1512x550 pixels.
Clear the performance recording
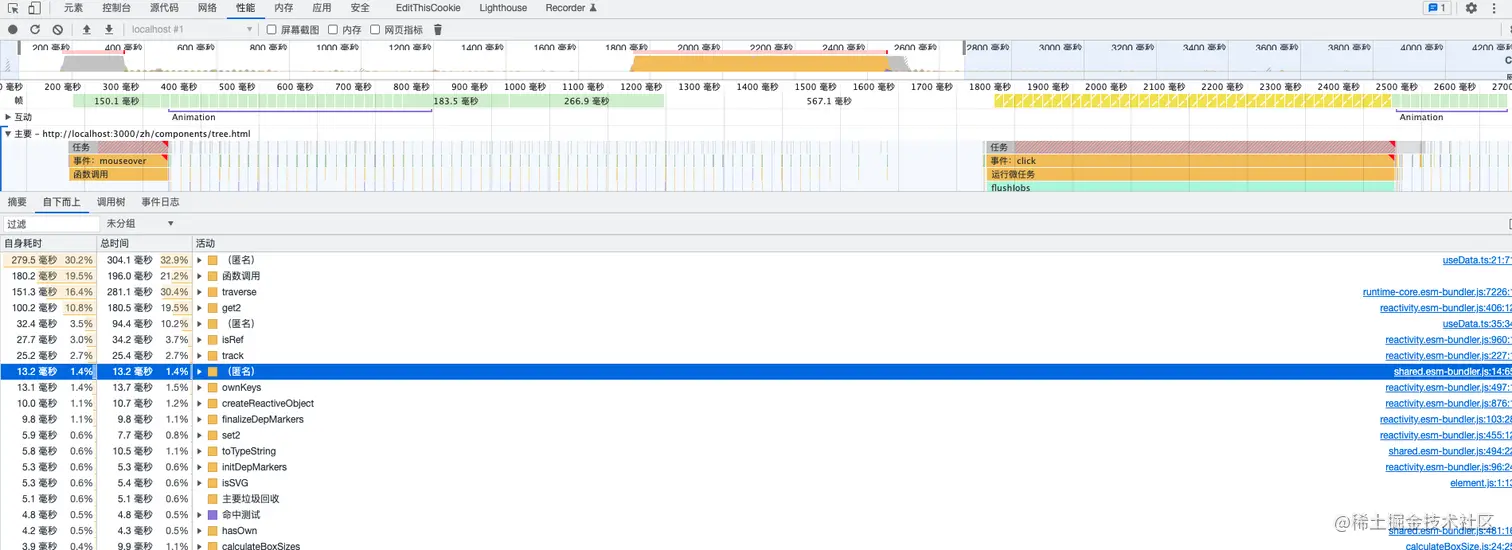coord(57,30)
